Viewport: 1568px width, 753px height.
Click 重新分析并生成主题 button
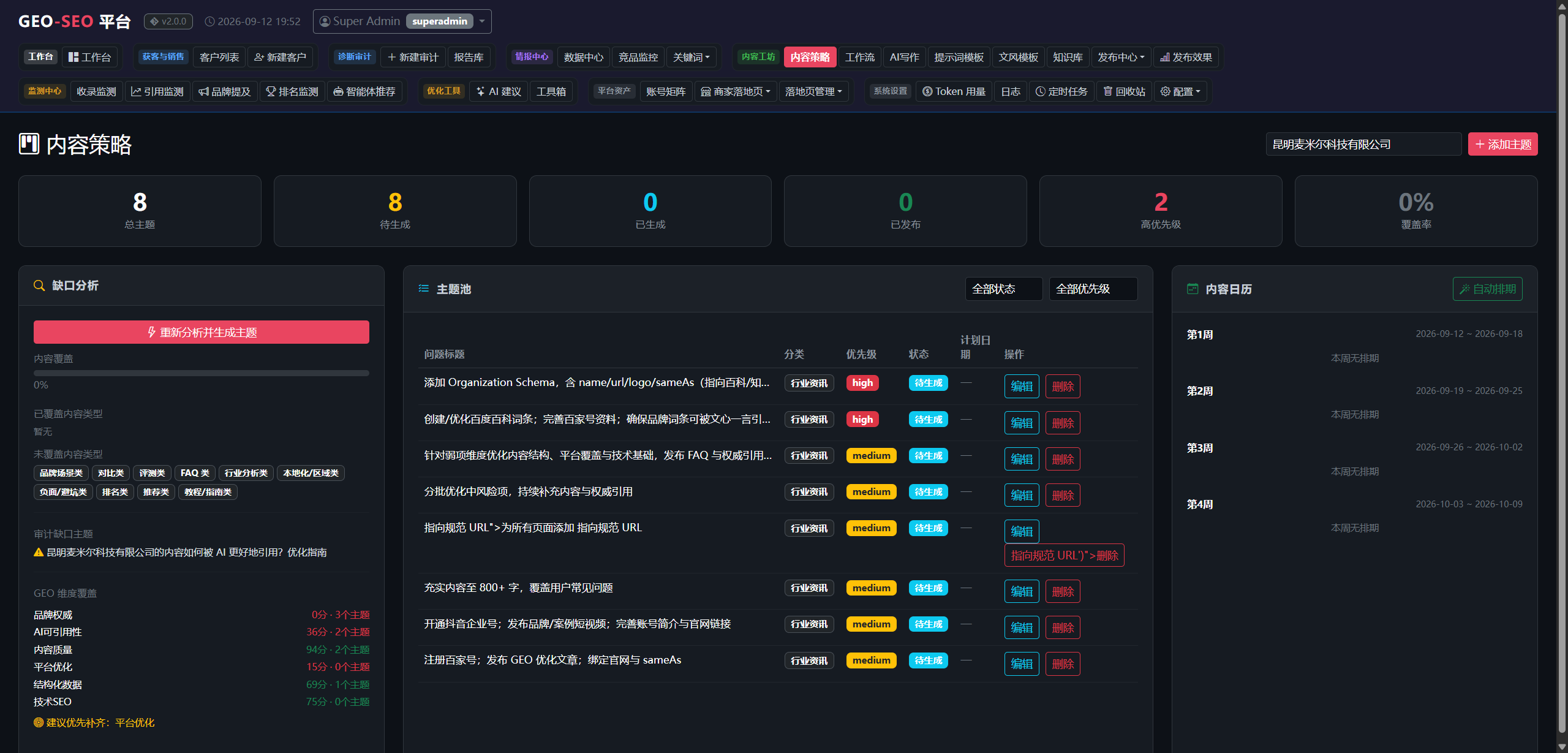pos(202,332)
